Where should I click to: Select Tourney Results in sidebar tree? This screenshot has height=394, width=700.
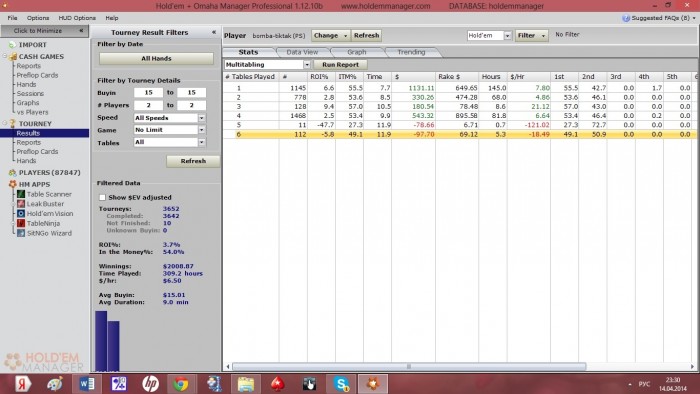point(28,133)
